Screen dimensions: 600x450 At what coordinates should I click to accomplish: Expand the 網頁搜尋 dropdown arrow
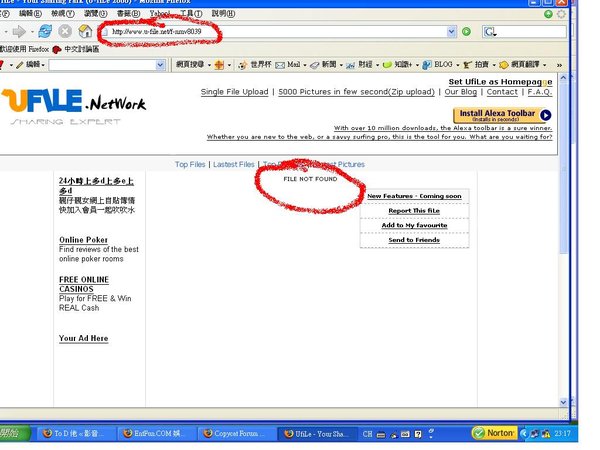click(x=209, y=65)
